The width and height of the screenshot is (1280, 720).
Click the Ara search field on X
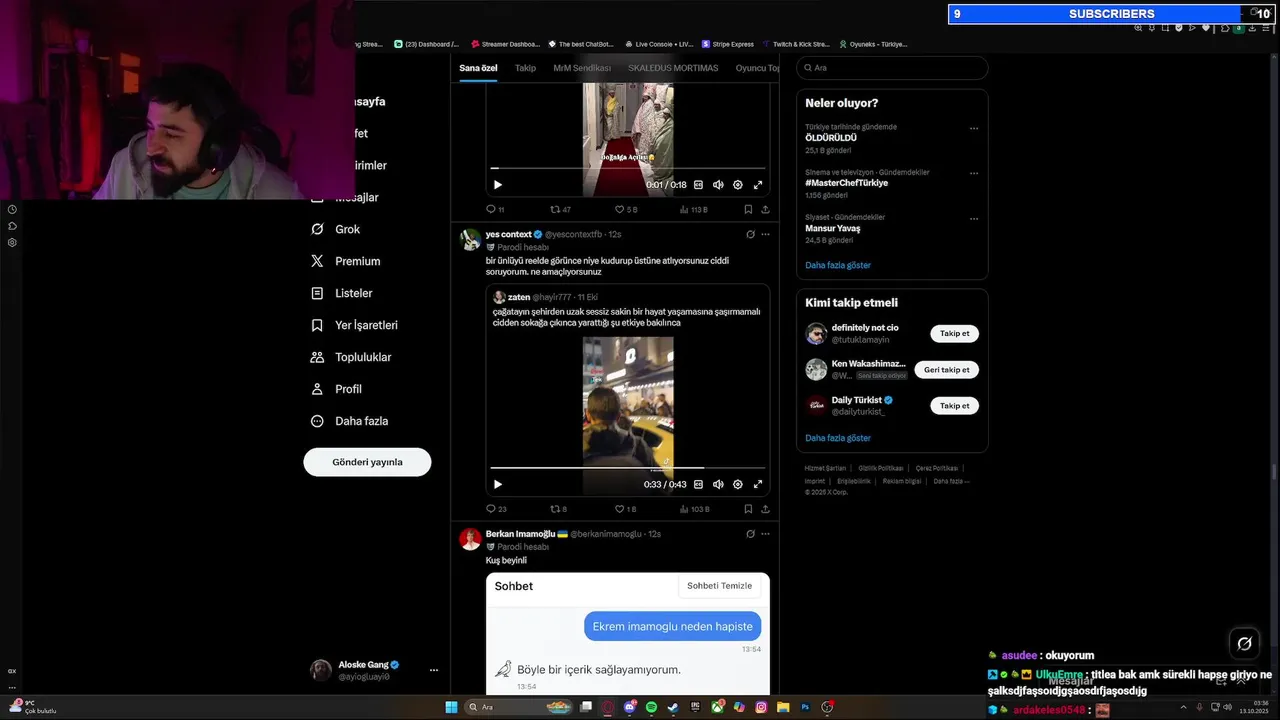[x=892, y=68]
